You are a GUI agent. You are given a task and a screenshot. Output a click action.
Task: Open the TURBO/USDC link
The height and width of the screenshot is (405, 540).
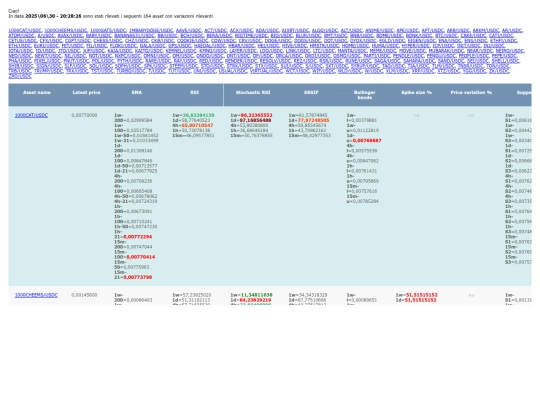[131, 71]
